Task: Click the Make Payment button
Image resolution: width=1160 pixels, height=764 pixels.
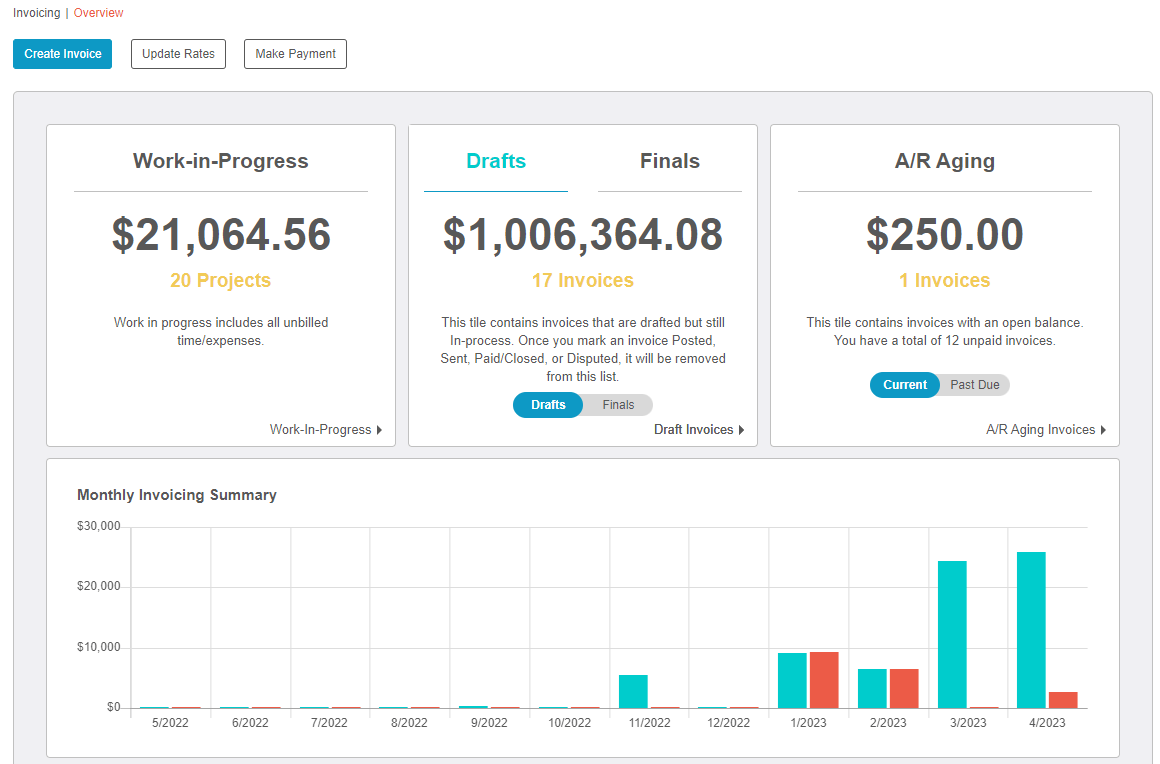Action: [x=295, y=53]
